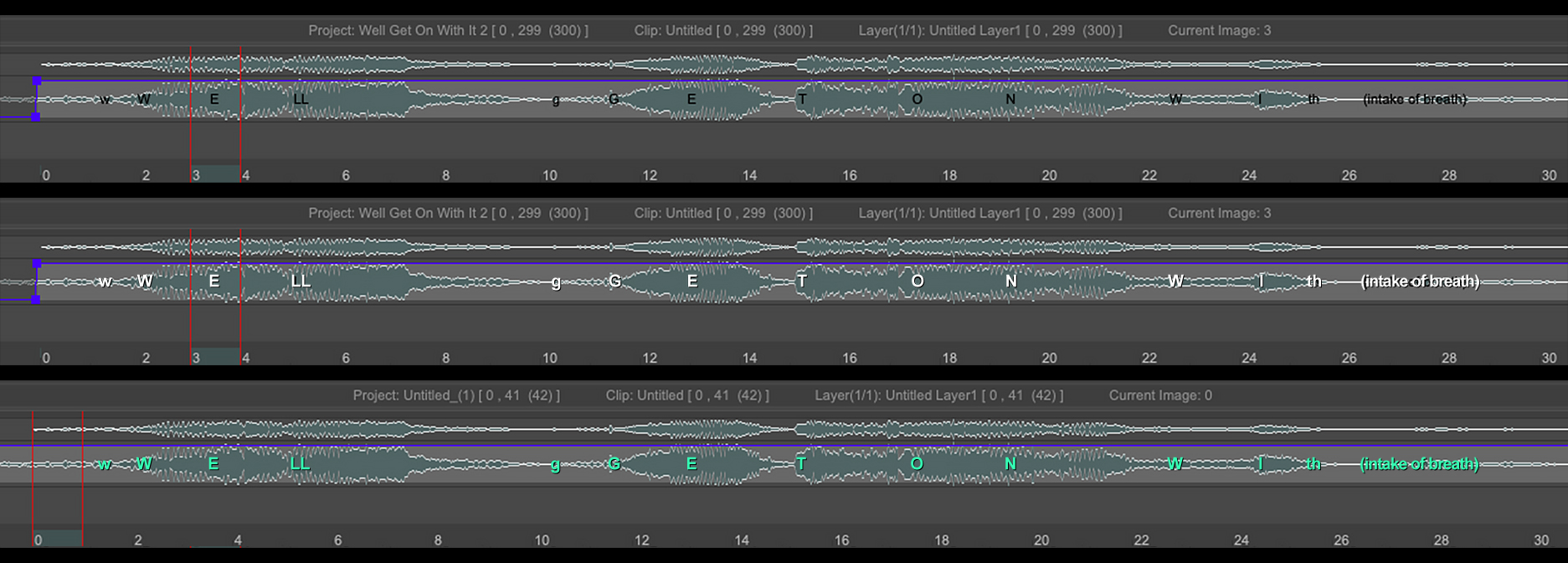Screen dimensions: 1568x563
Task: Click lower blue layer handle in middle timeline
Action: click(x=36, y=299)
